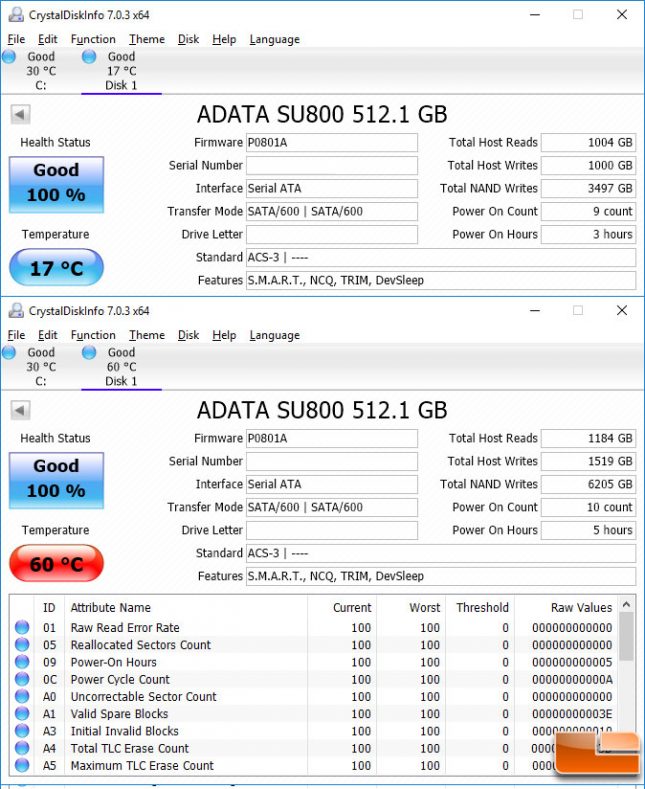Open Language menu in bottom window
The height and width of the screenshot is (789, 645).
tap(274, 335)
